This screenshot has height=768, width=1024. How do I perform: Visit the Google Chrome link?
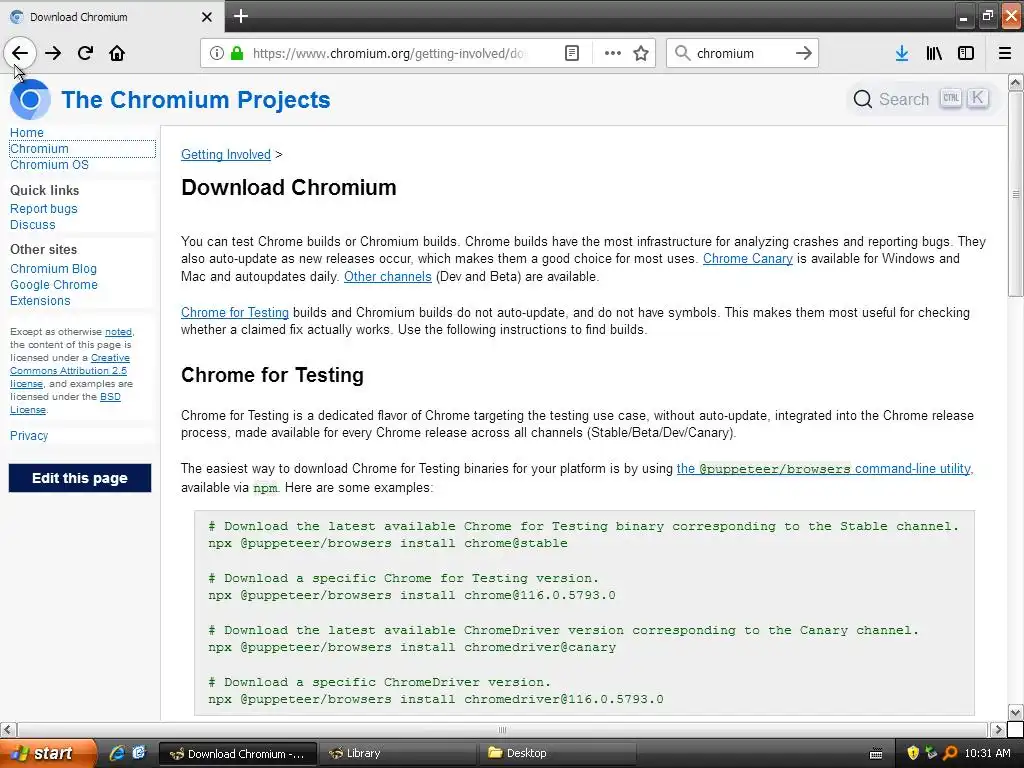coord(54,285)
